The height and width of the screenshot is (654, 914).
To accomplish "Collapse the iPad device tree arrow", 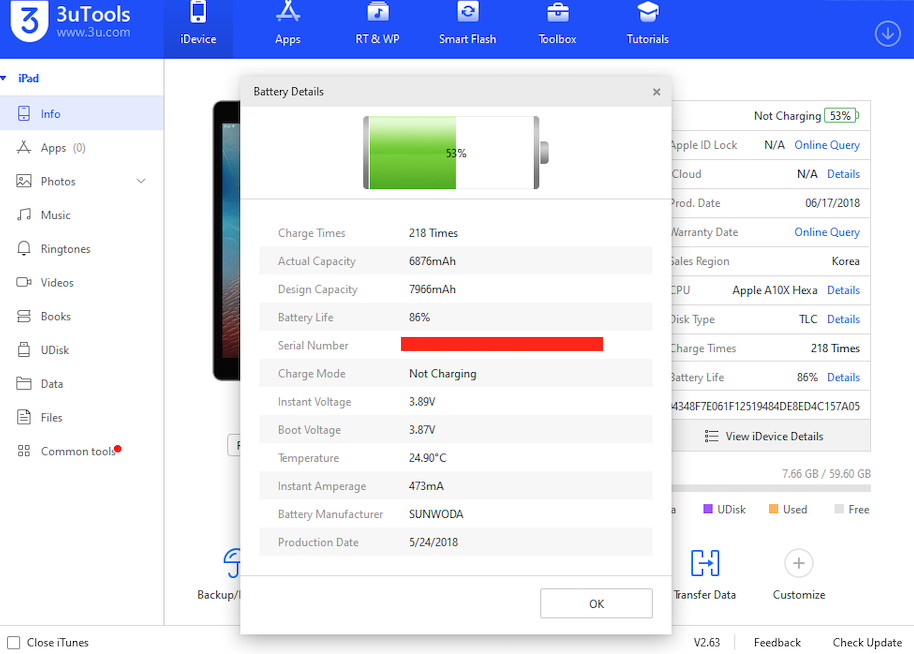I will (3, 78).
